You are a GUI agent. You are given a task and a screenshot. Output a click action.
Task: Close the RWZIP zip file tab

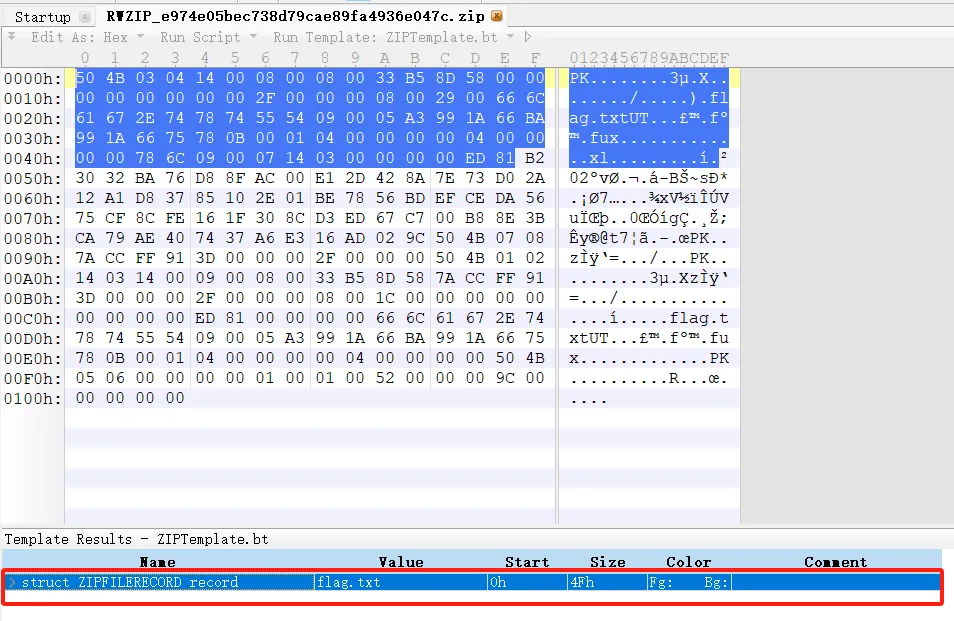pyautogui.click(x=497, y=16)
